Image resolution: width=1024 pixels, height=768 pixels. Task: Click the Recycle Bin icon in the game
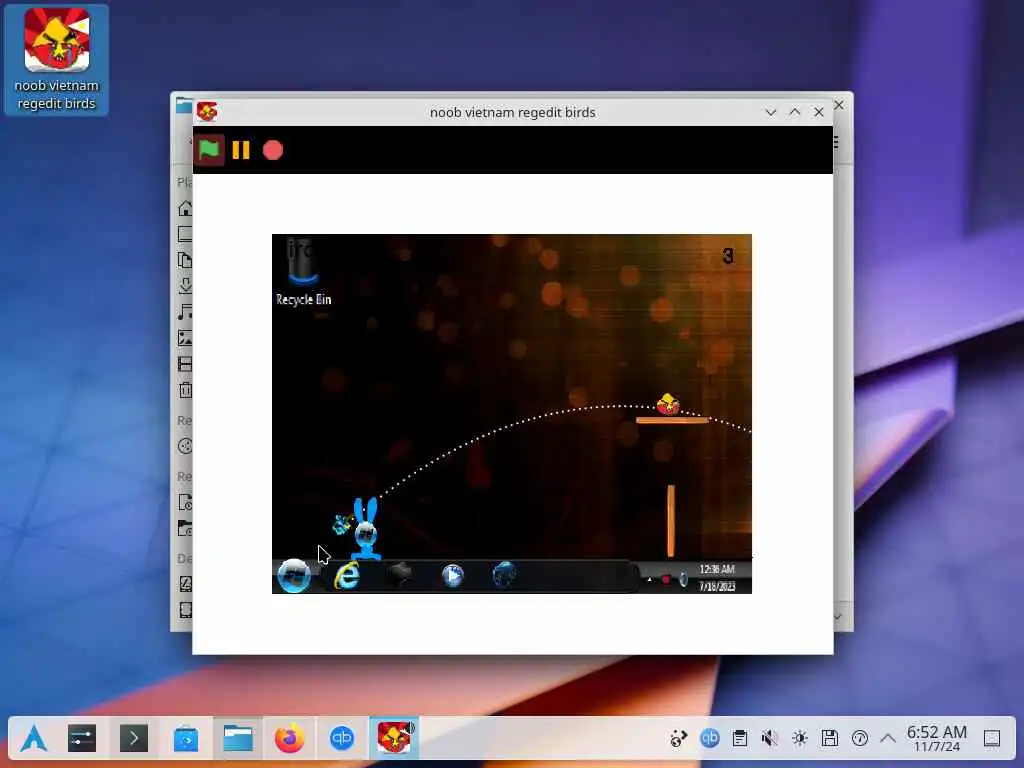point(303,271)
